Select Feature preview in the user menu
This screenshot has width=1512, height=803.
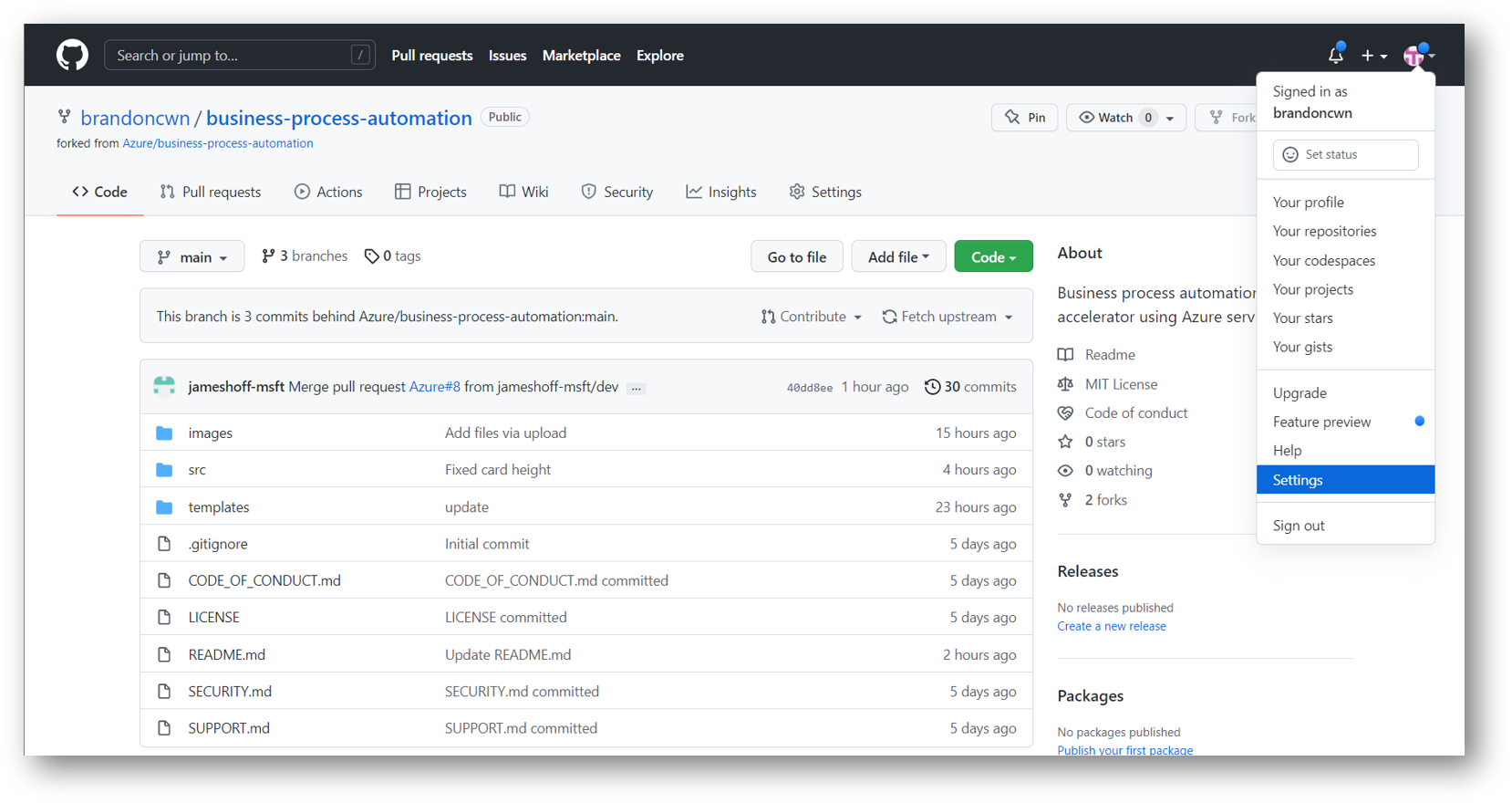(x=1345, y=422)
